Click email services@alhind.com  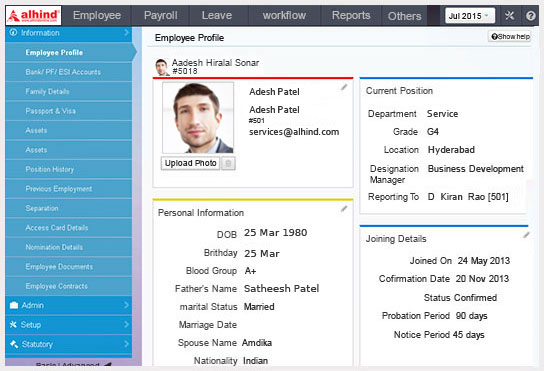pos(294,132)
